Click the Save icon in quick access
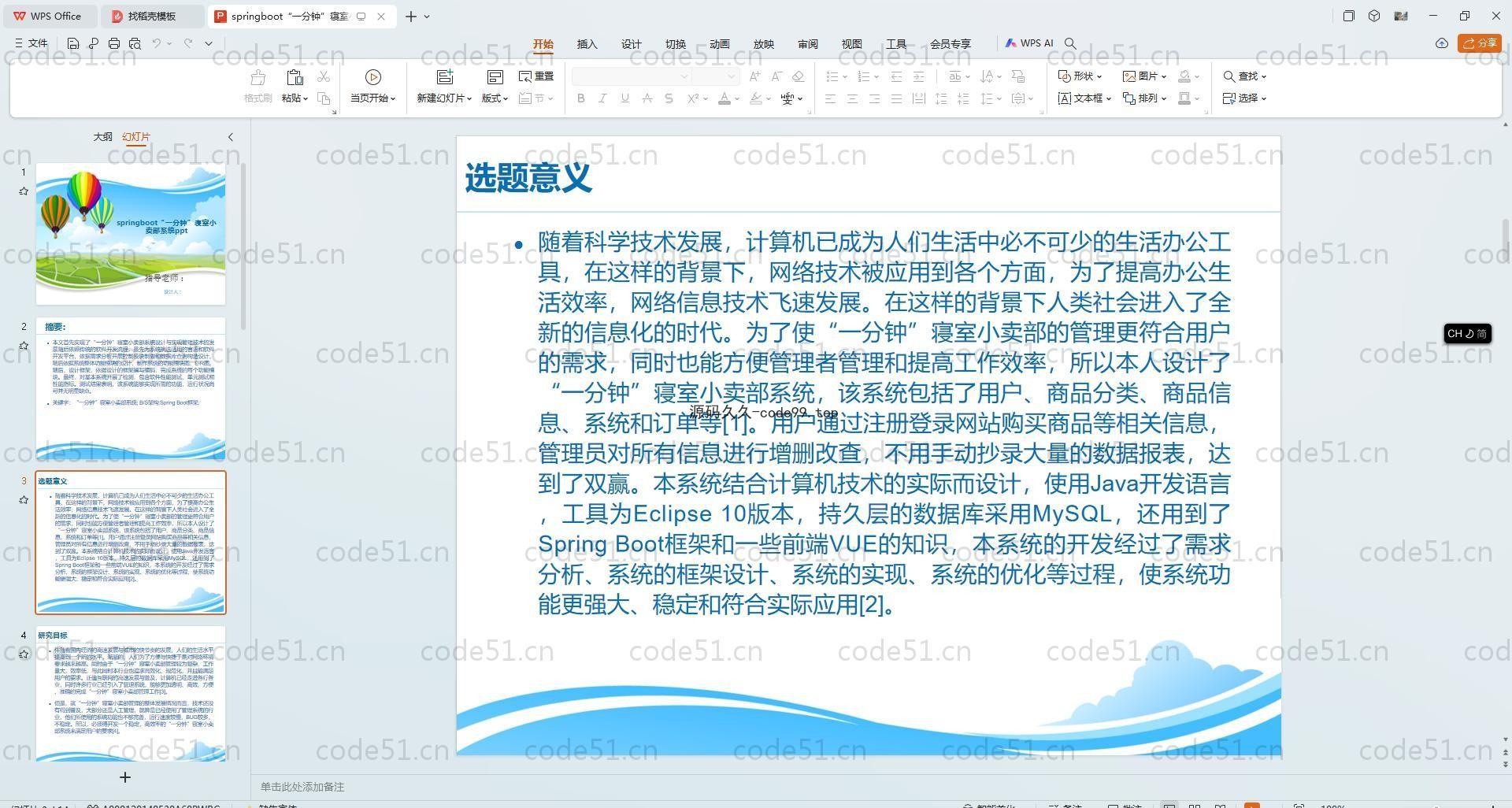 coord(73,43)
